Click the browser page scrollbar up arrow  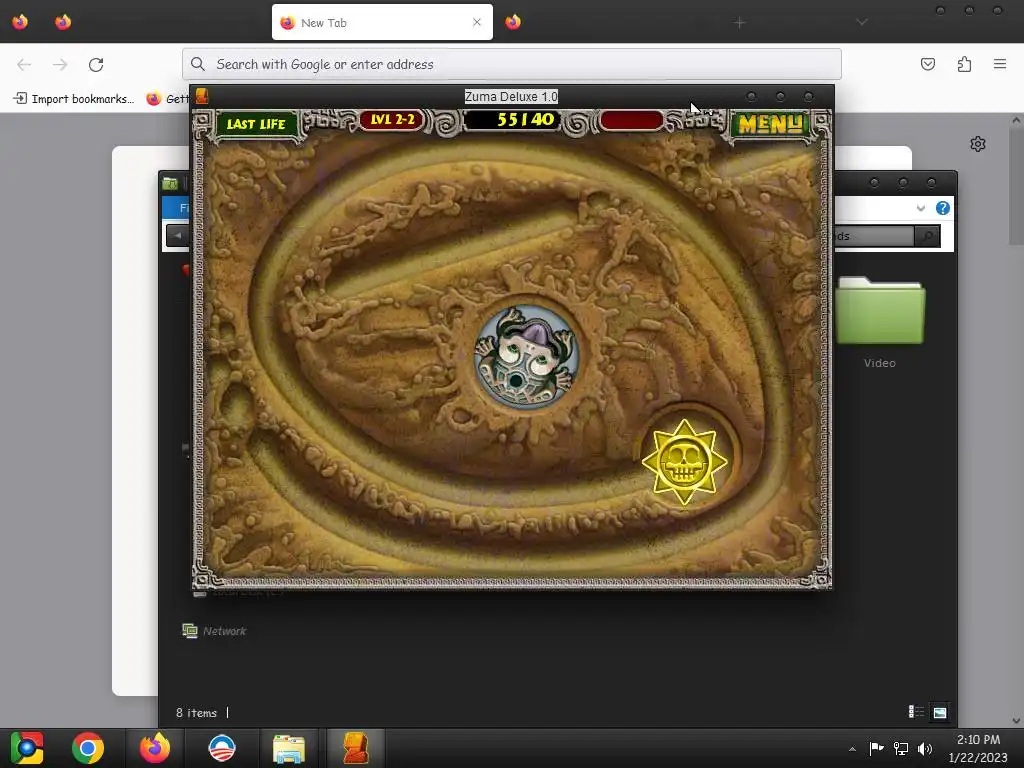coord(1016,120)
